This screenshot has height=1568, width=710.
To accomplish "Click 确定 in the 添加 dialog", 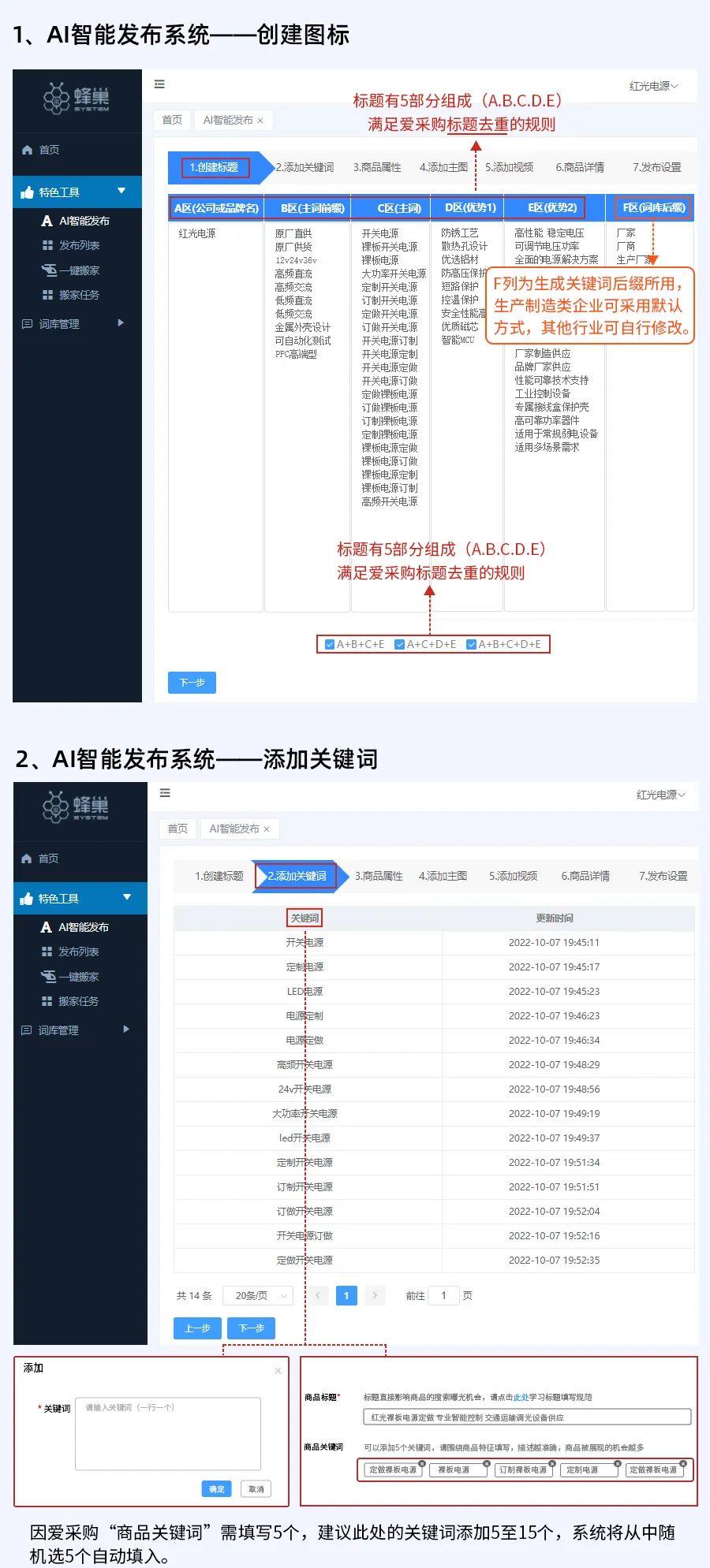I will point(217,1489).
